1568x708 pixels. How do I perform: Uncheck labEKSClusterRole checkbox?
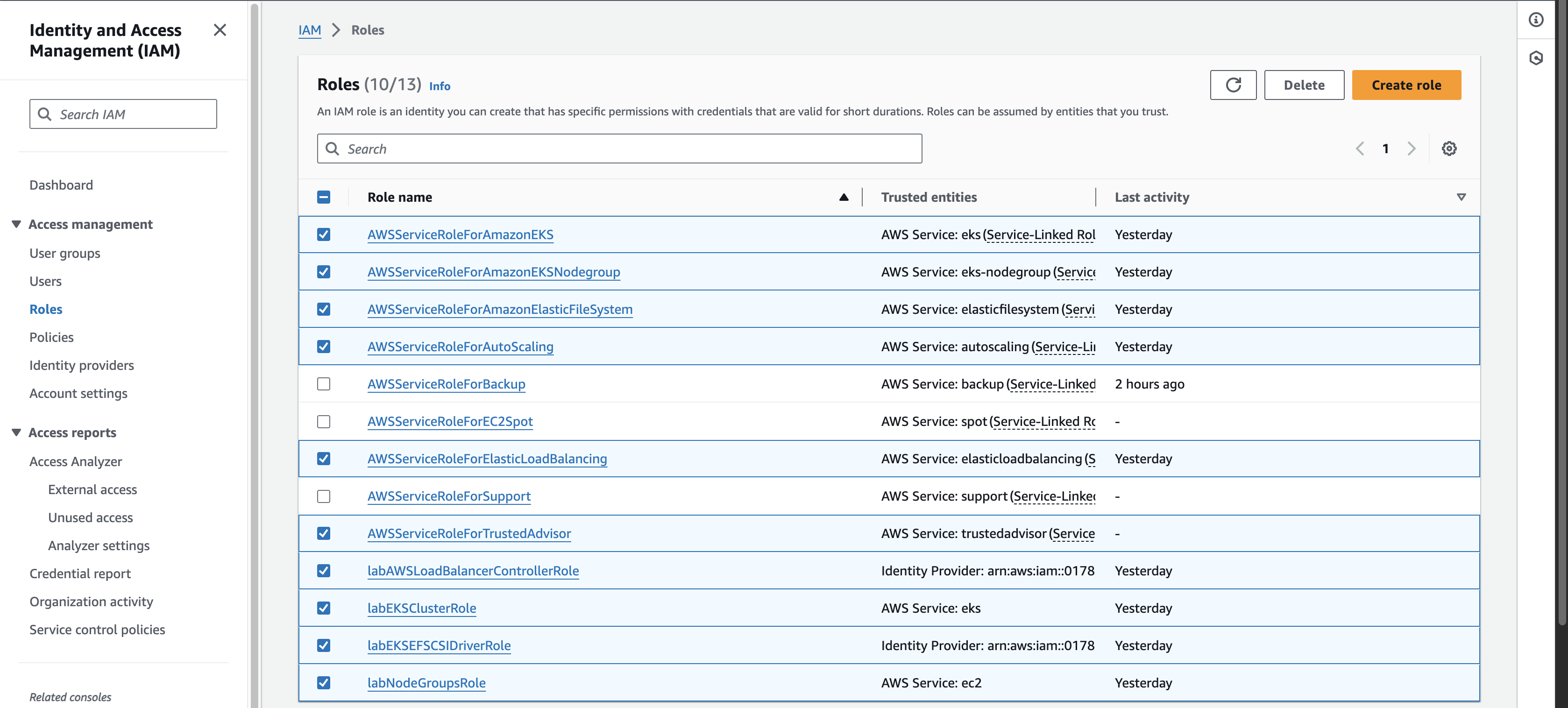[323, 608]
